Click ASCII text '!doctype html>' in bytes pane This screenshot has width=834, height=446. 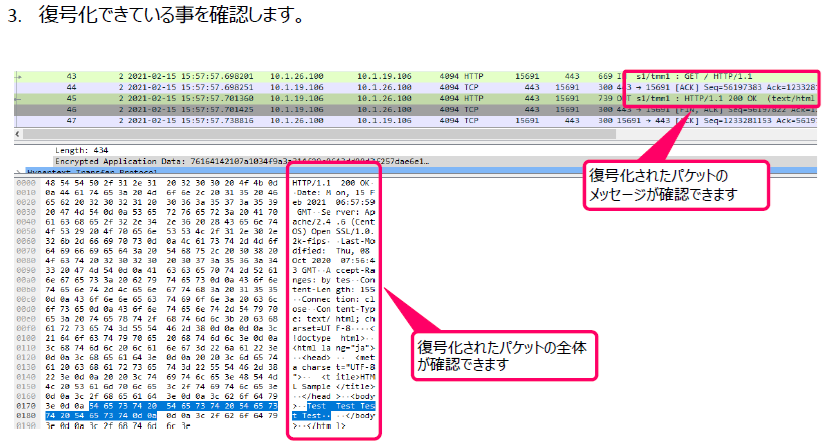pyautogui.click(x=329, y=338)
